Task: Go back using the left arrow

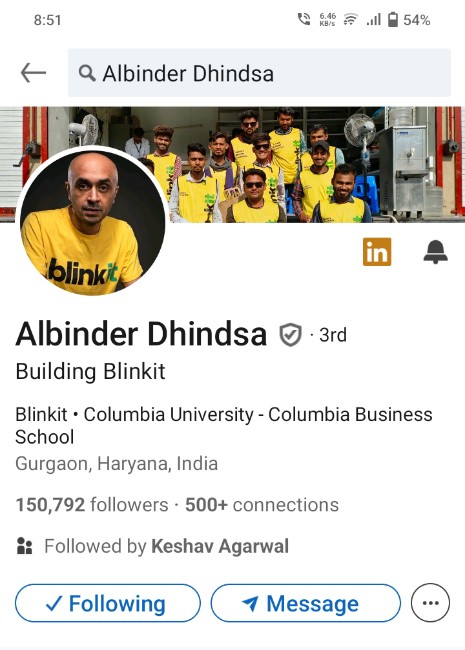Action: click(33, 73)
